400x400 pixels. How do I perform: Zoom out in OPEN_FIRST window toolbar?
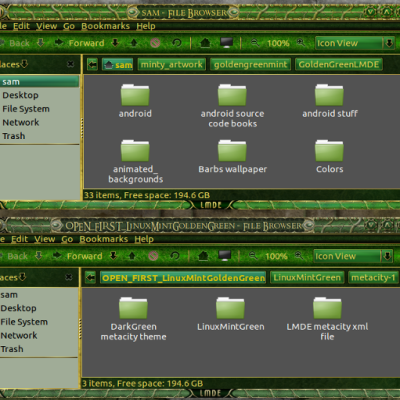click(x=253, y=256)
